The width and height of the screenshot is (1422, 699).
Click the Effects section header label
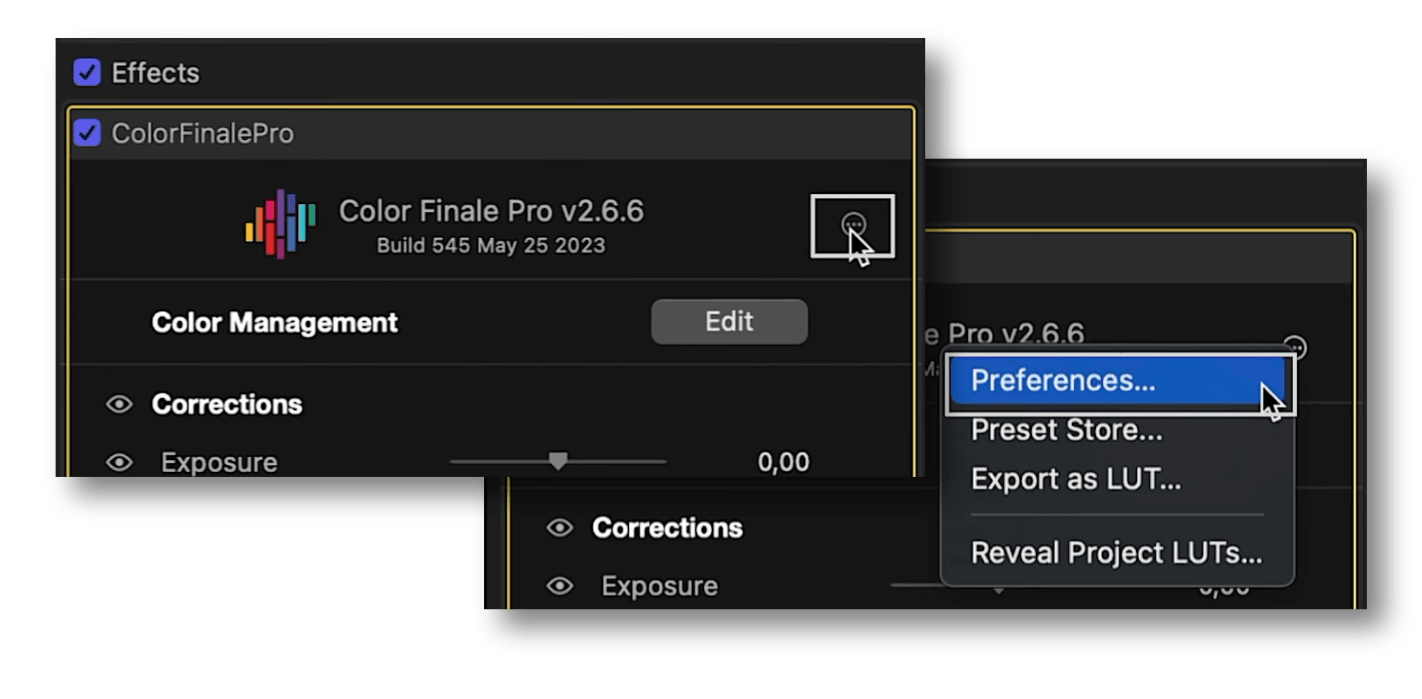[155, 73]
